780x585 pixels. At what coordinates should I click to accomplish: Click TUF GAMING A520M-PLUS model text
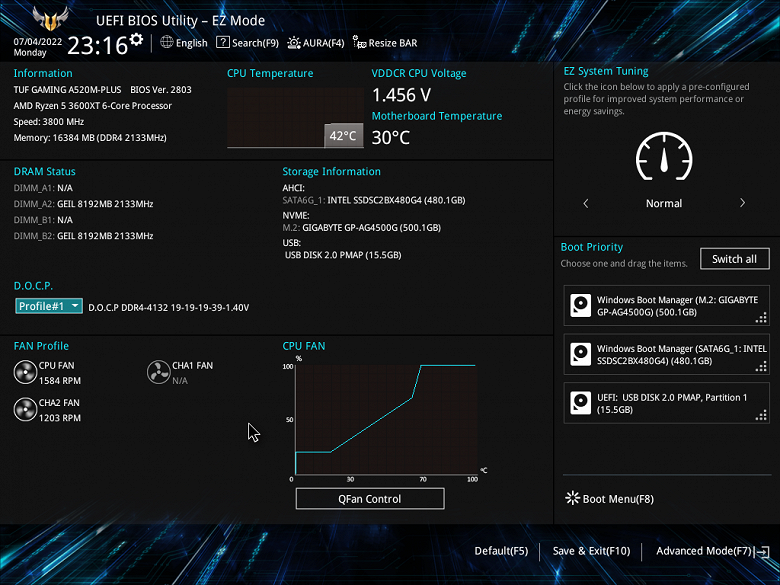coord(67,90)
